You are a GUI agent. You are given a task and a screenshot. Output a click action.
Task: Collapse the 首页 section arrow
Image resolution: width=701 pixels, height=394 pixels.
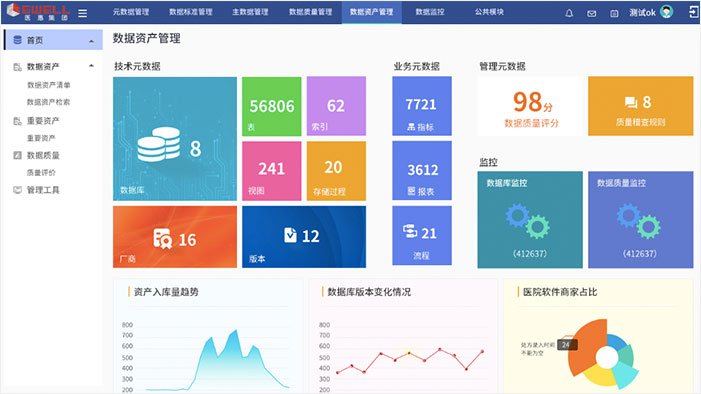(92, 41)
